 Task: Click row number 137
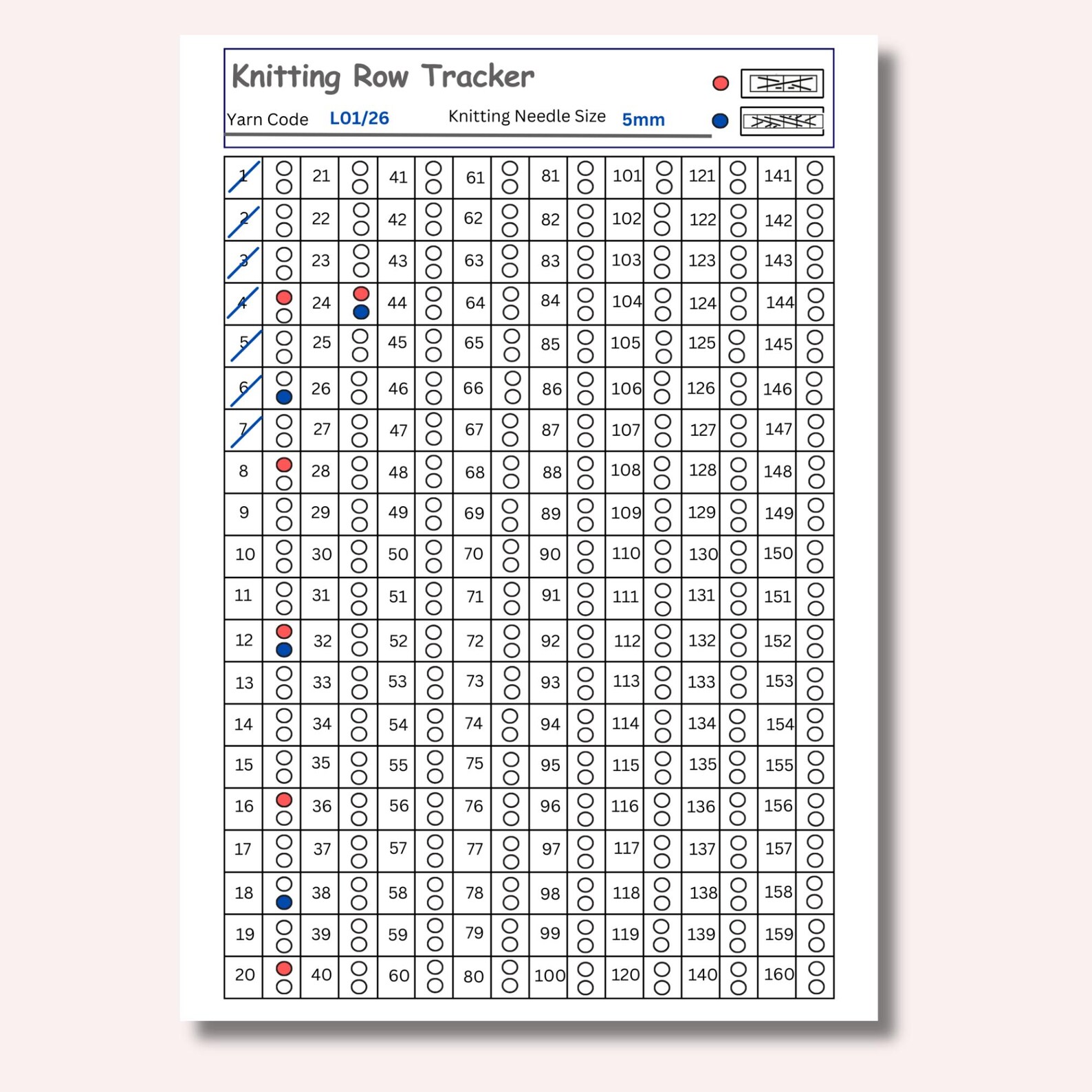coord(702,849)
